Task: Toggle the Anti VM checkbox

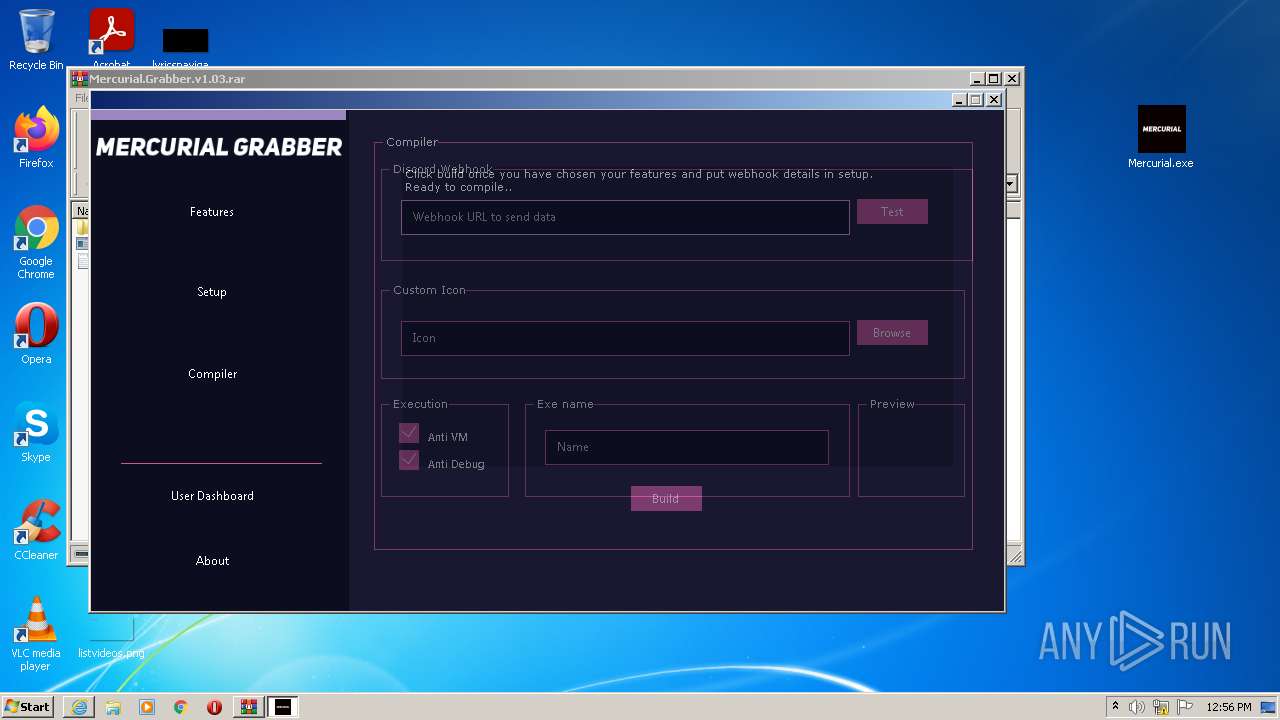Action: pos(408,433)
